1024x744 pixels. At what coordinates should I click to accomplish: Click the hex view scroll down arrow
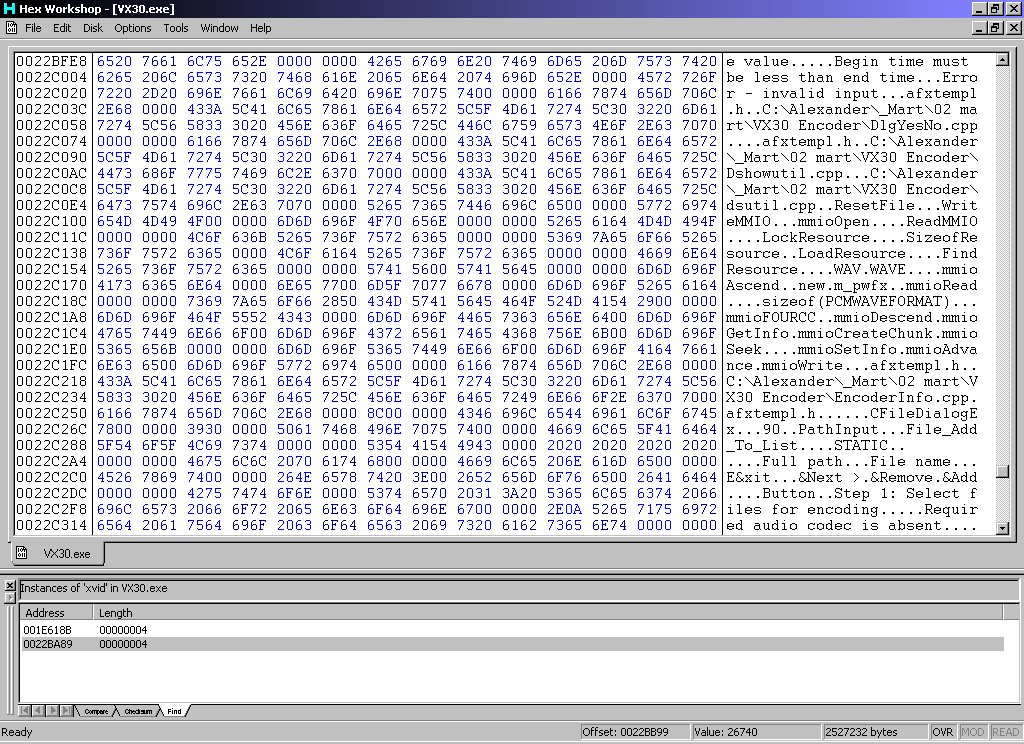(1002, 528)
